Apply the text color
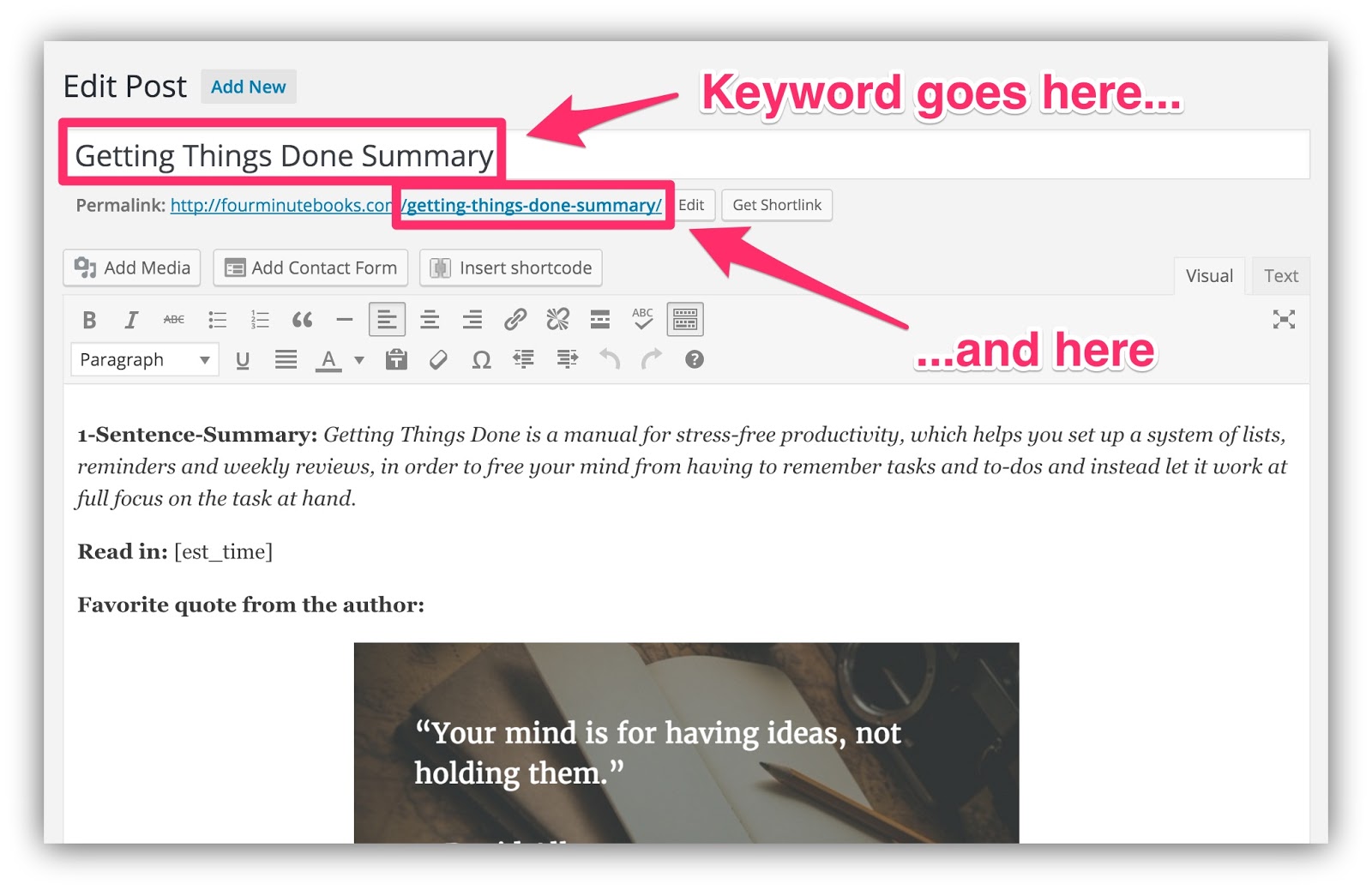 coord(328,360)
